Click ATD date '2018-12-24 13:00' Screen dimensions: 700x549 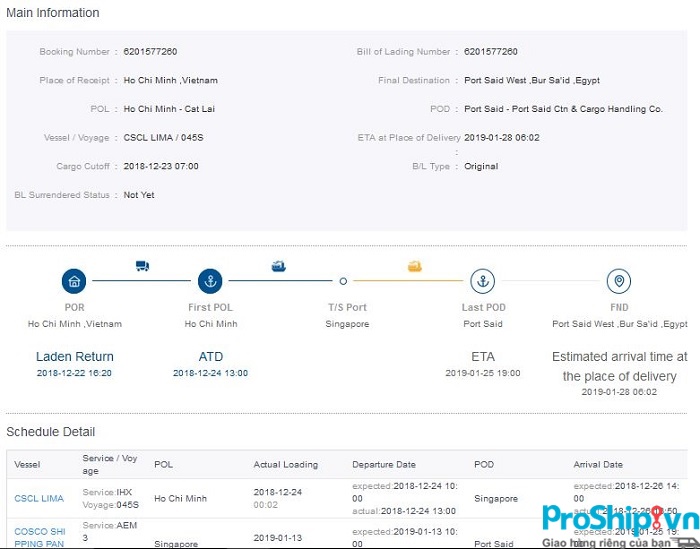[x=210, y=373]
